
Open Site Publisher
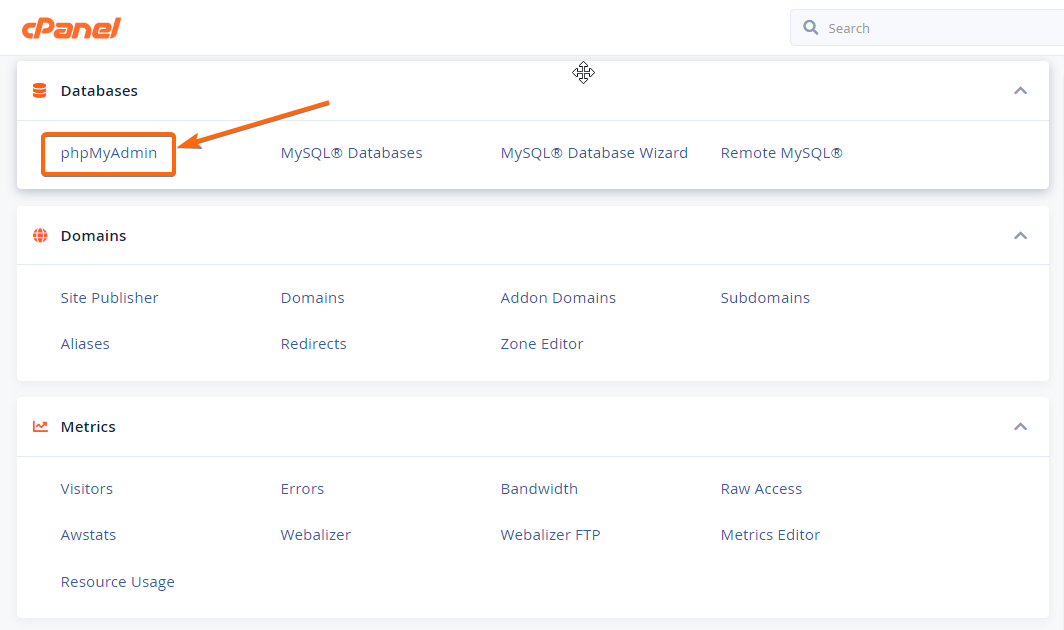coord(109,297)
